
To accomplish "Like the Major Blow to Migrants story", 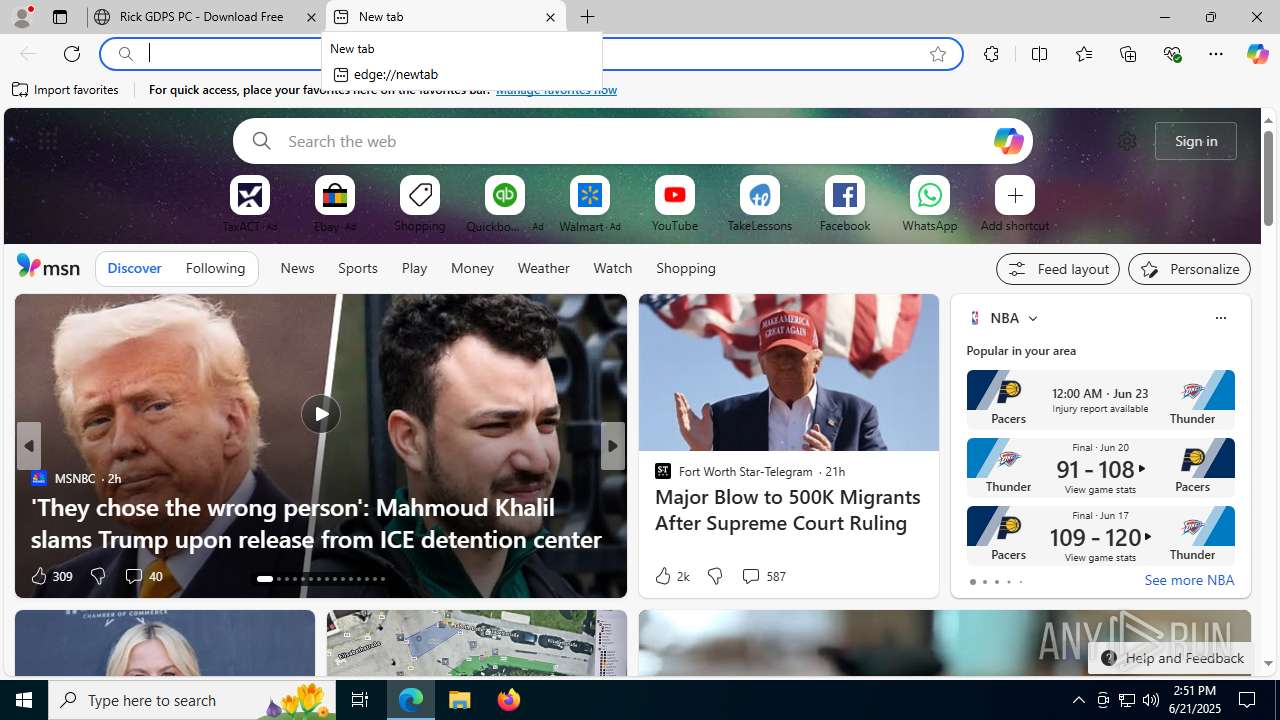I will [671, 576].
